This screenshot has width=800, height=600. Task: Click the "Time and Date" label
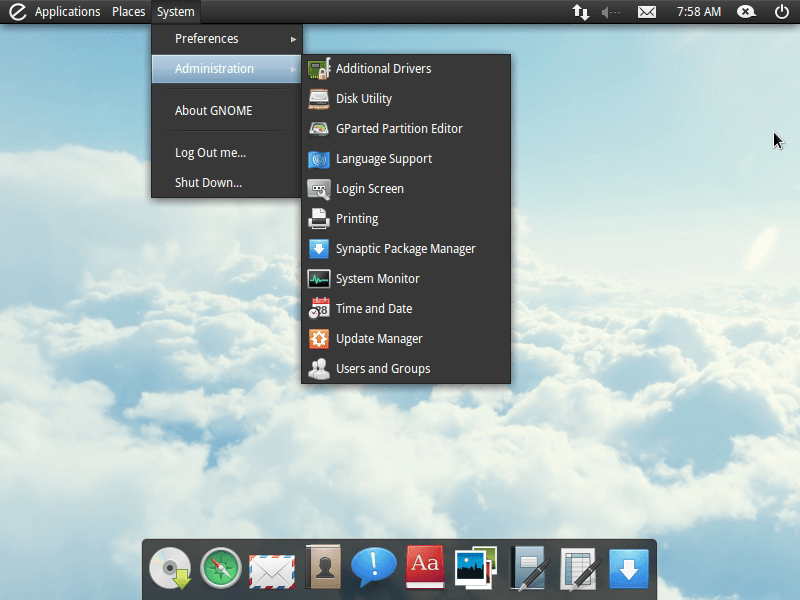point(374,309)
